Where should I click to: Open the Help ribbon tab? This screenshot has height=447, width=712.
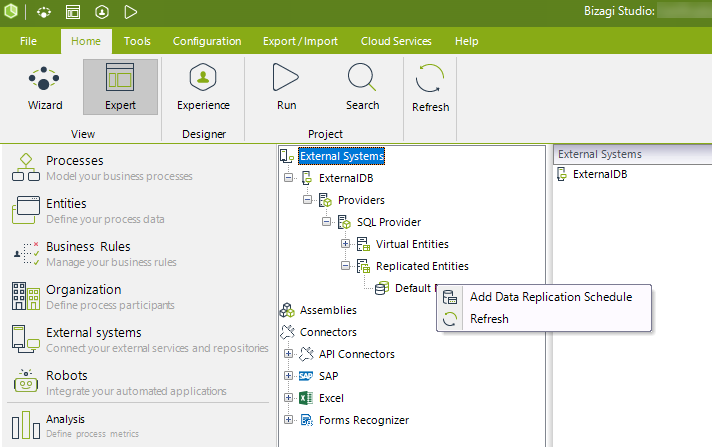[466, 41]
